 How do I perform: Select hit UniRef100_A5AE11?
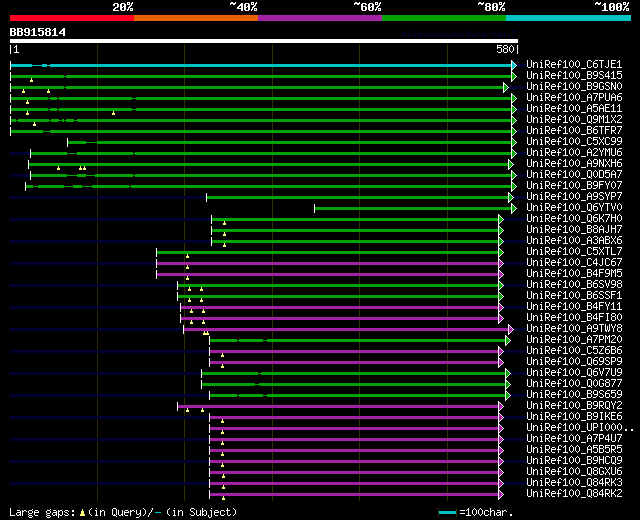coord(574,109)
